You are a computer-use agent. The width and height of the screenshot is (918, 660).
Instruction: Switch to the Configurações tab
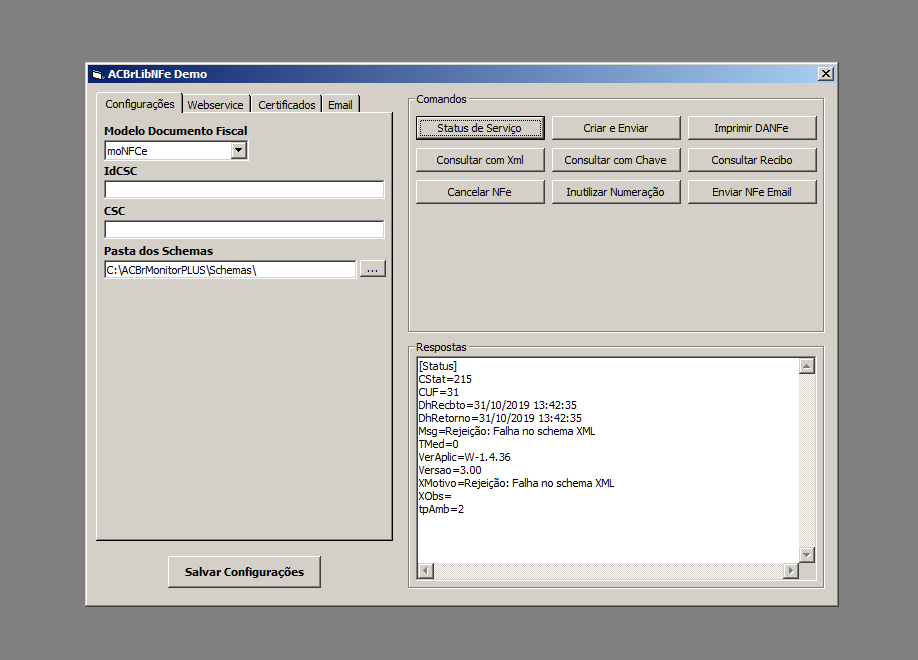click(139, 104)
